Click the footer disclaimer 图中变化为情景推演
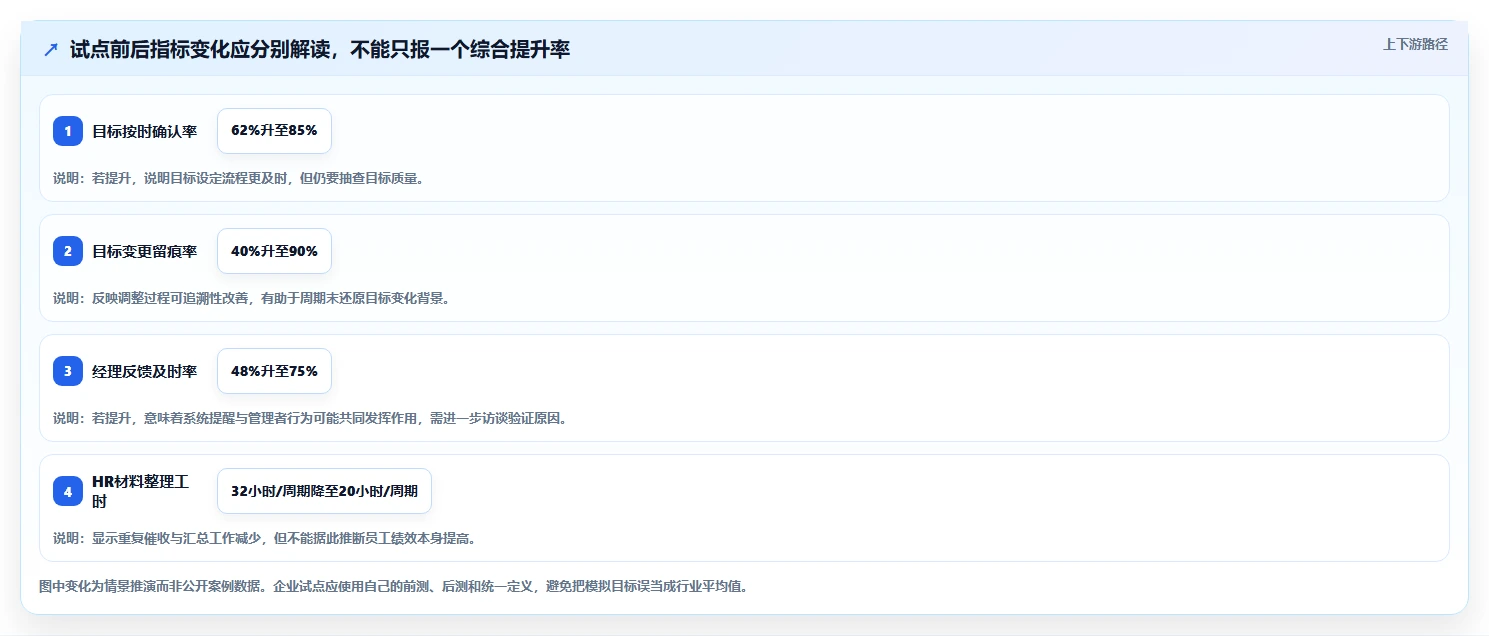This screenshot has height=636, width=1489. tap(393, 586)
